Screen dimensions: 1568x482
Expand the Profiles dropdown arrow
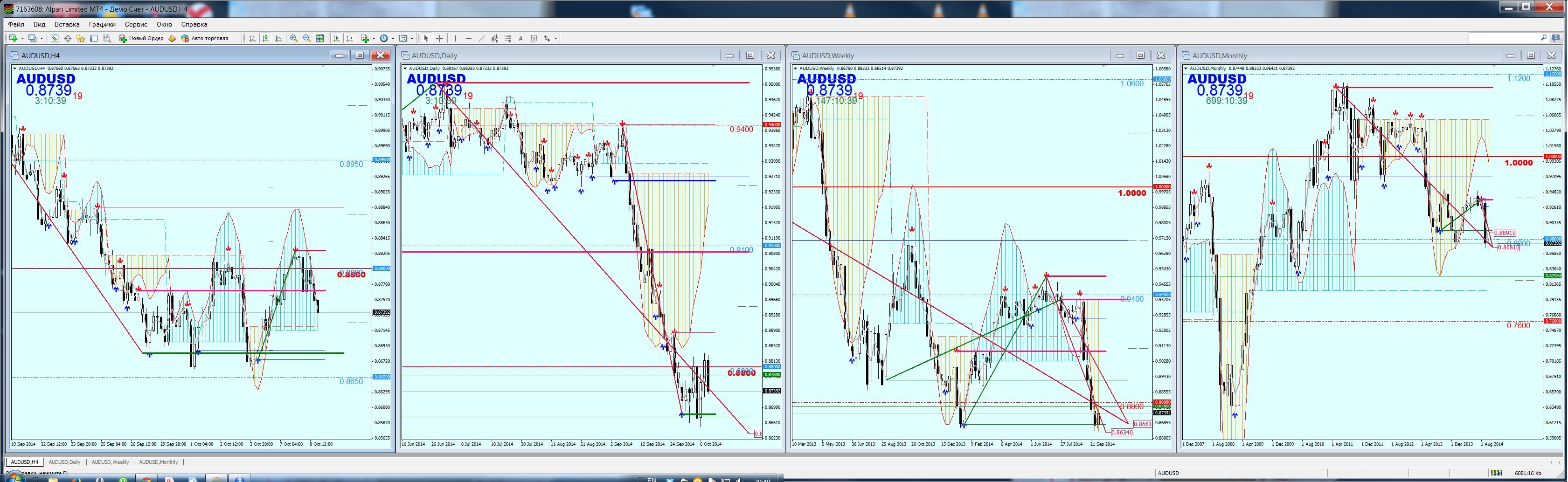tap(42, 38)
